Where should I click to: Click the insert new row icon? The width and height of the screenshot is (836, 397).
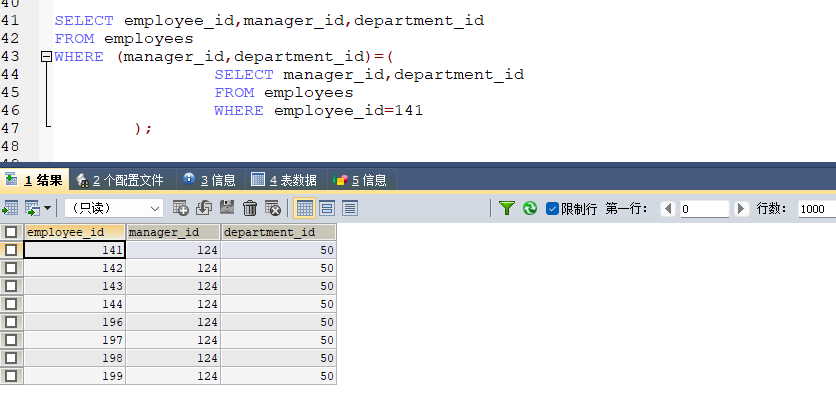181,208
